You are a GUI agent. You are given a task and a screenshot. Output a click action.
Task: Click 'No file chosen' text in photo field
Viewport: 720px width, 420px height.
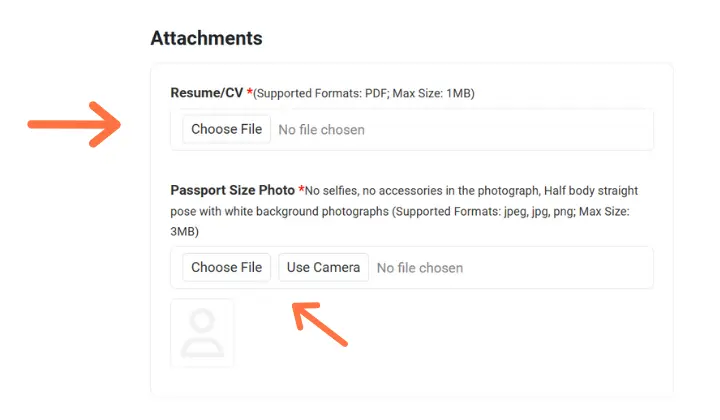point(420,268)
